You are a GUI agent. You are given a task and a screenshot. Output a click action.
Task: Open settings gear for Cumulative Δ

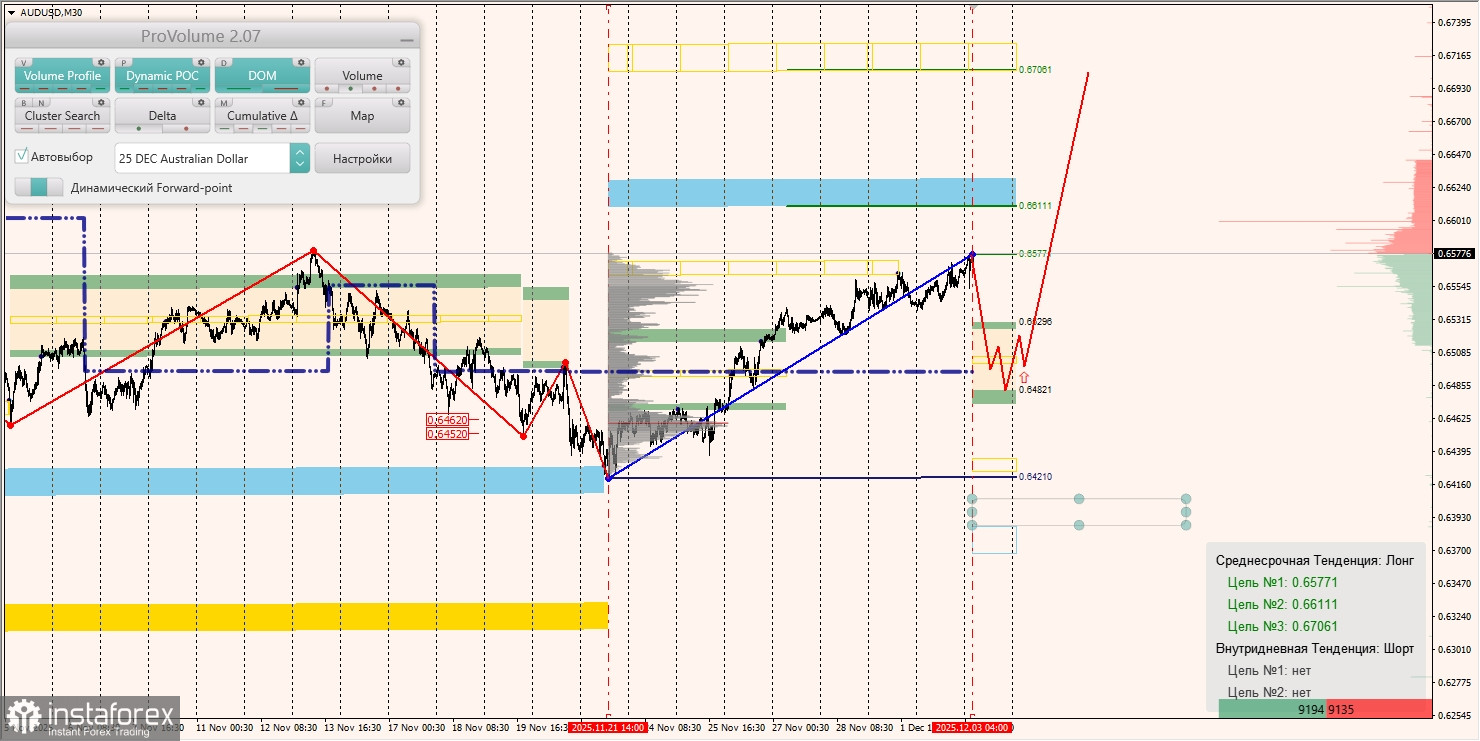point(301,102)
